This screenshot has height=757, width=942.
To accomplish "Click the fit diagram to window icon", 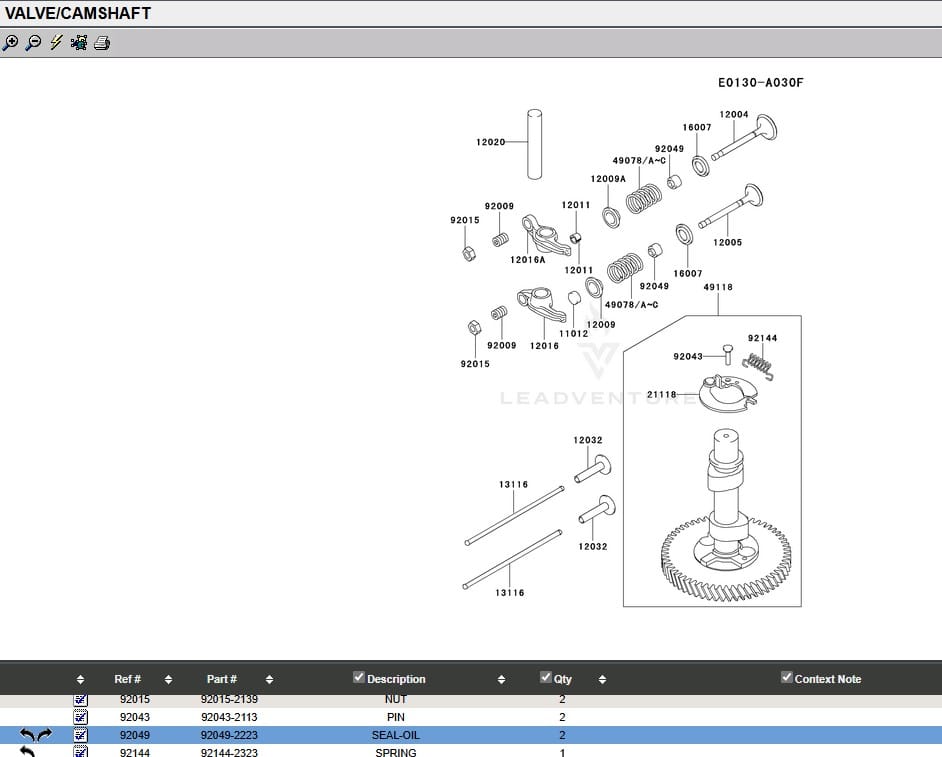I will point(79,43).
